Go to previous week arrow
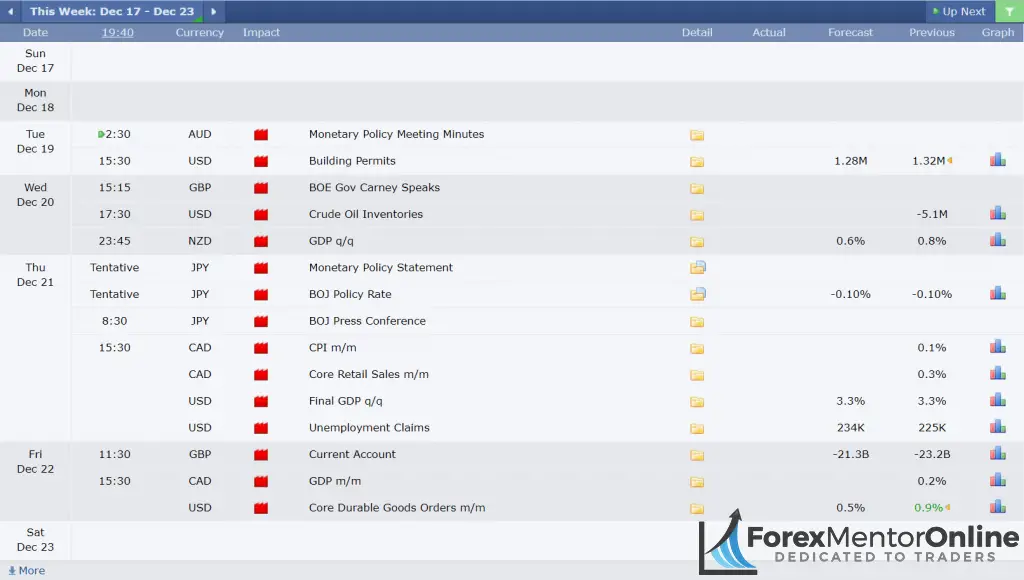 [x=10, y=12]
